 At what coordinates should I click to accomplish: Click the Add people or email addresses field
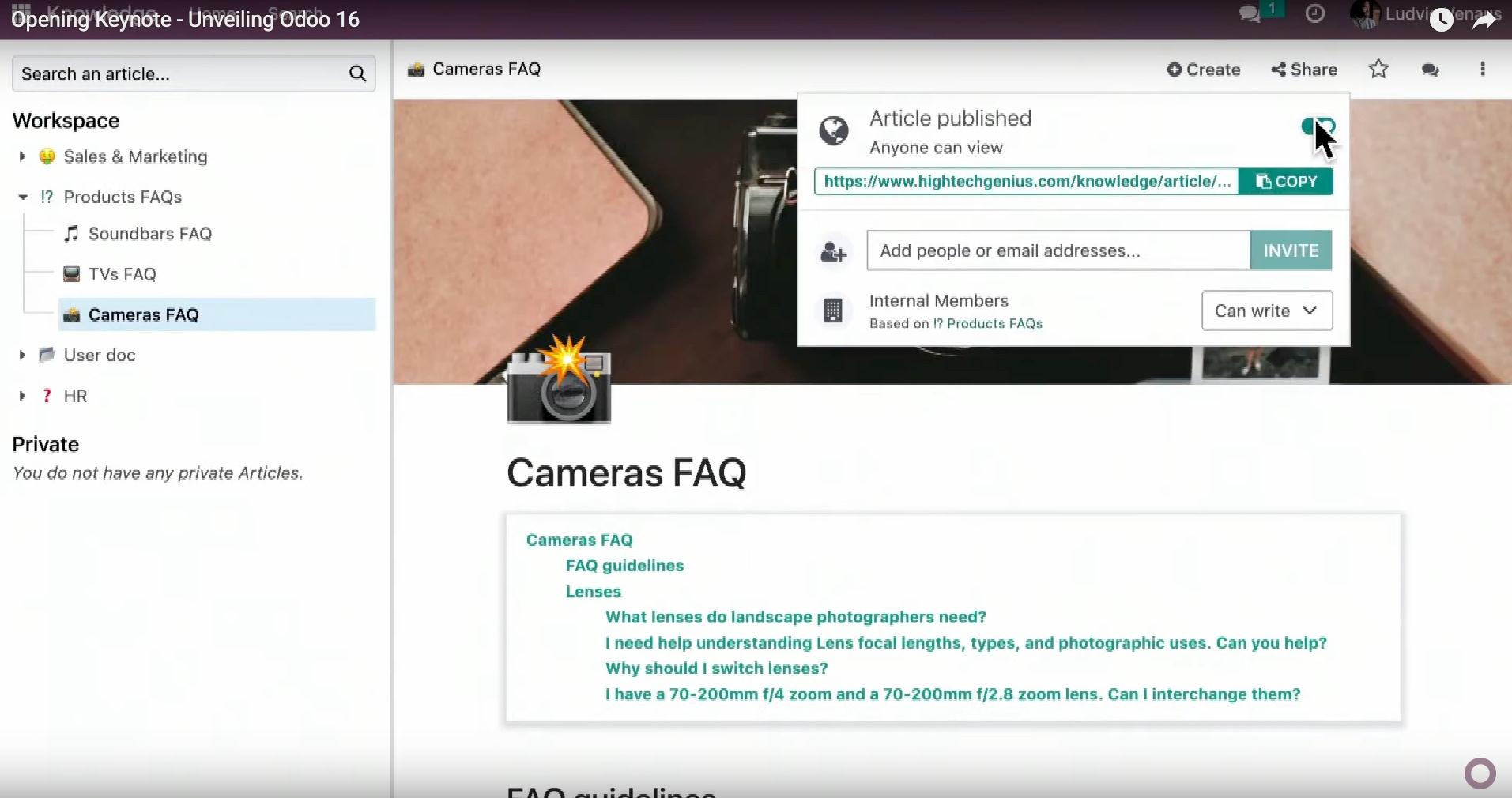(1058, 250)
